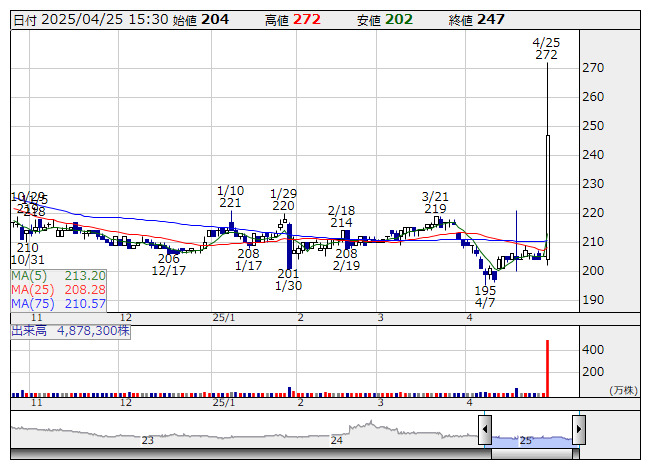Click the MA(5) 213.20 legend entry
Screen dimensions: 653x470
58,276
